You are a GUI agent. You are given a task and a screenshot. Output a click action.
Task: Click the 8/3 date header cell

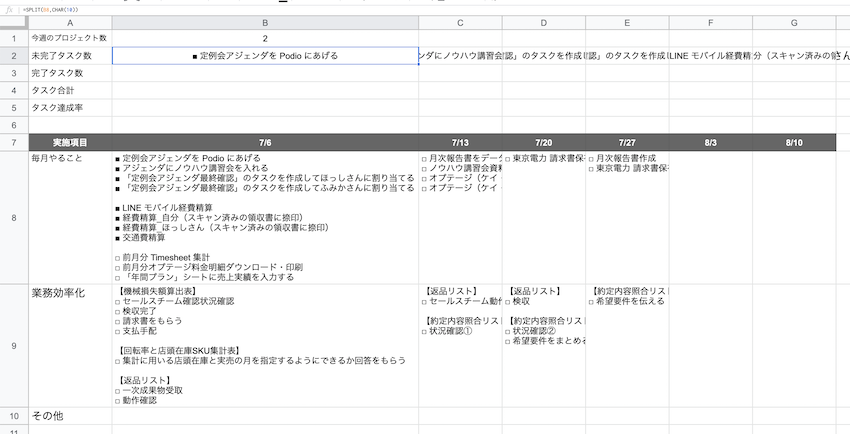pos(710,142)
